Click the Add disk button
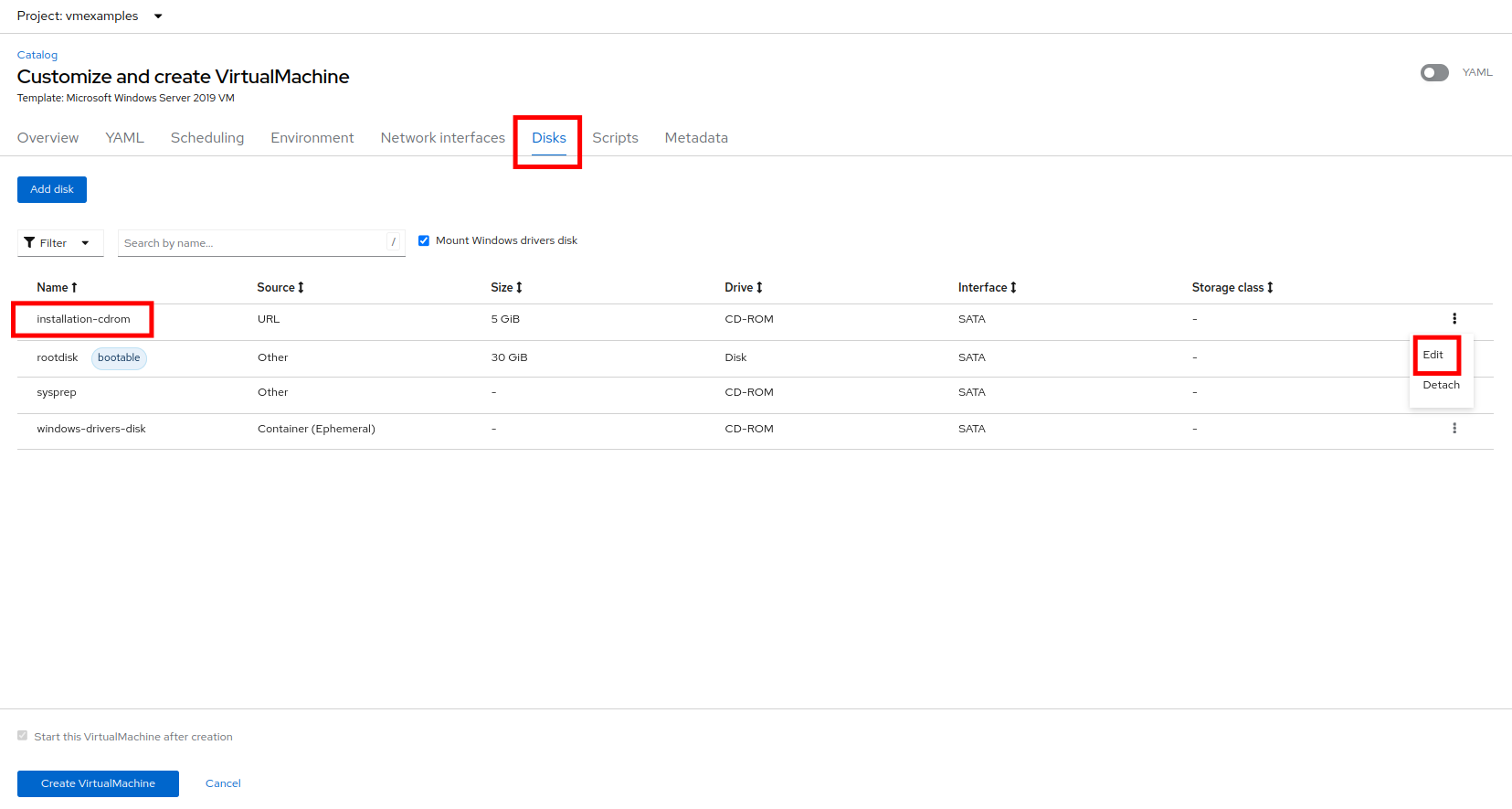The width and height of the screenshot is (1512, 809). pyautogui.click(x=52, y=189)
